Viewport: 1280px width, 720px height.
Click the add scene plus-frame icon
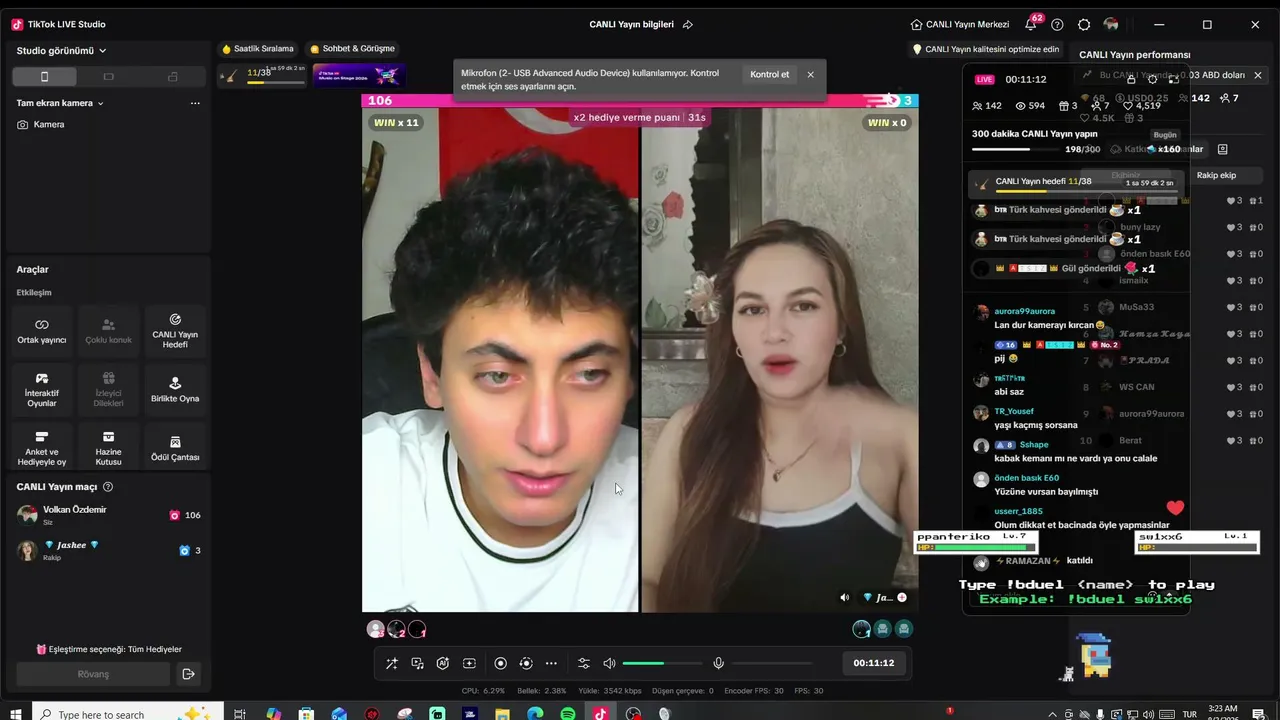469,663
